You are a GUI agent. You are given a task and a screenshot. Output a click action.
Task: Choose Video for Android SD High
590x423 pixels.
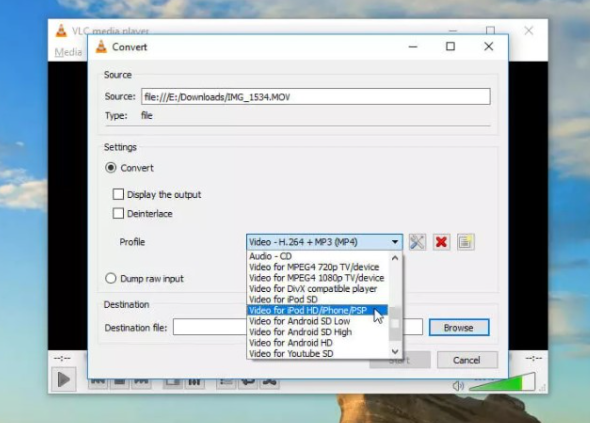[x=318, y=332]
